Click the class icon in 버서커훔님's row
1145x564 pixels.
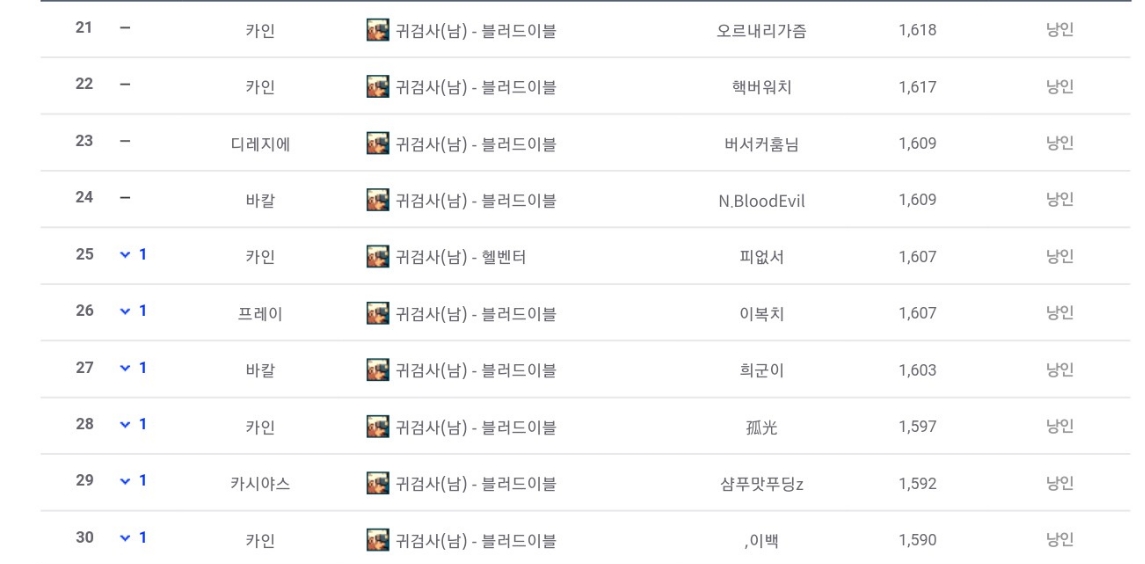[x=378, y=142]
